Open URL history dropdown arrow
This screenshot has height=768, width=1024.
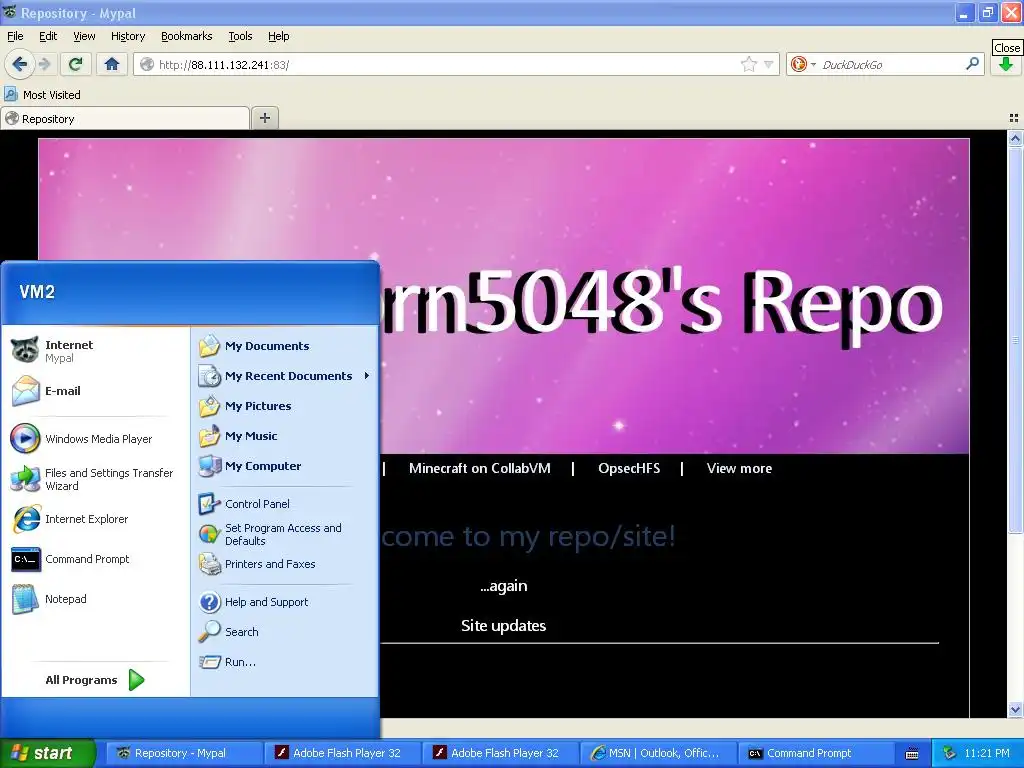pyautogui.click(x=769, y=64)
